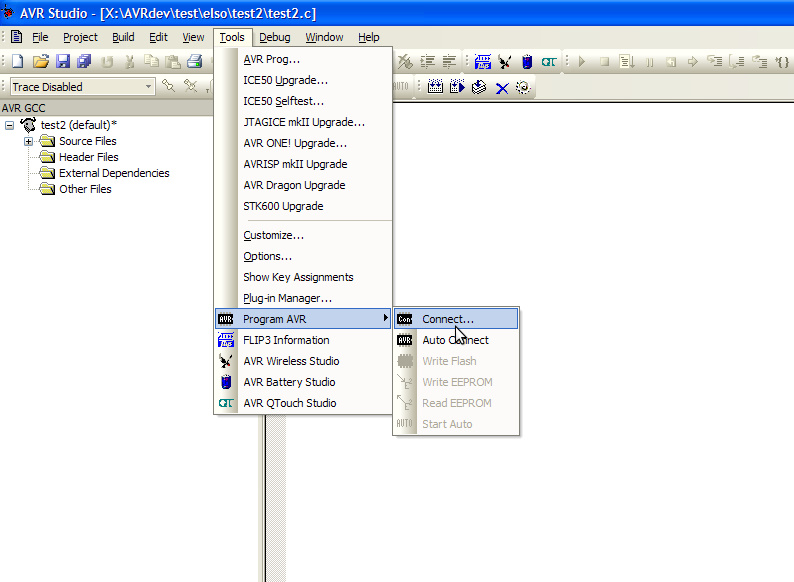Open the Build menu
This screenshot has width=794, height=582.
tap(123, 37)
